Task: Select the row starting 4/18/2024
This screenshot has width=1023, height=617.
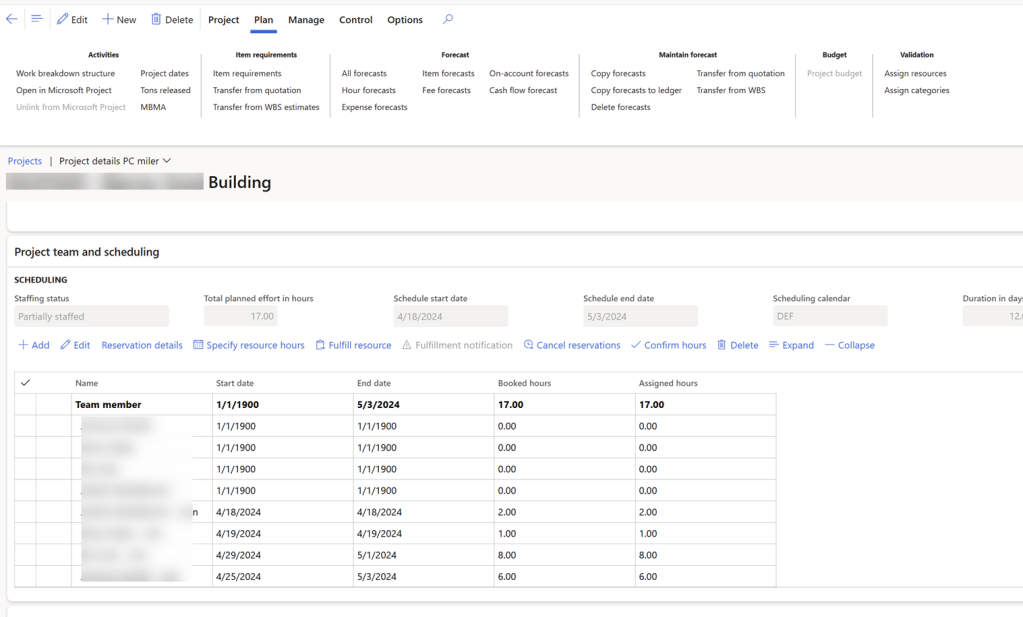Action: point(25,512)
